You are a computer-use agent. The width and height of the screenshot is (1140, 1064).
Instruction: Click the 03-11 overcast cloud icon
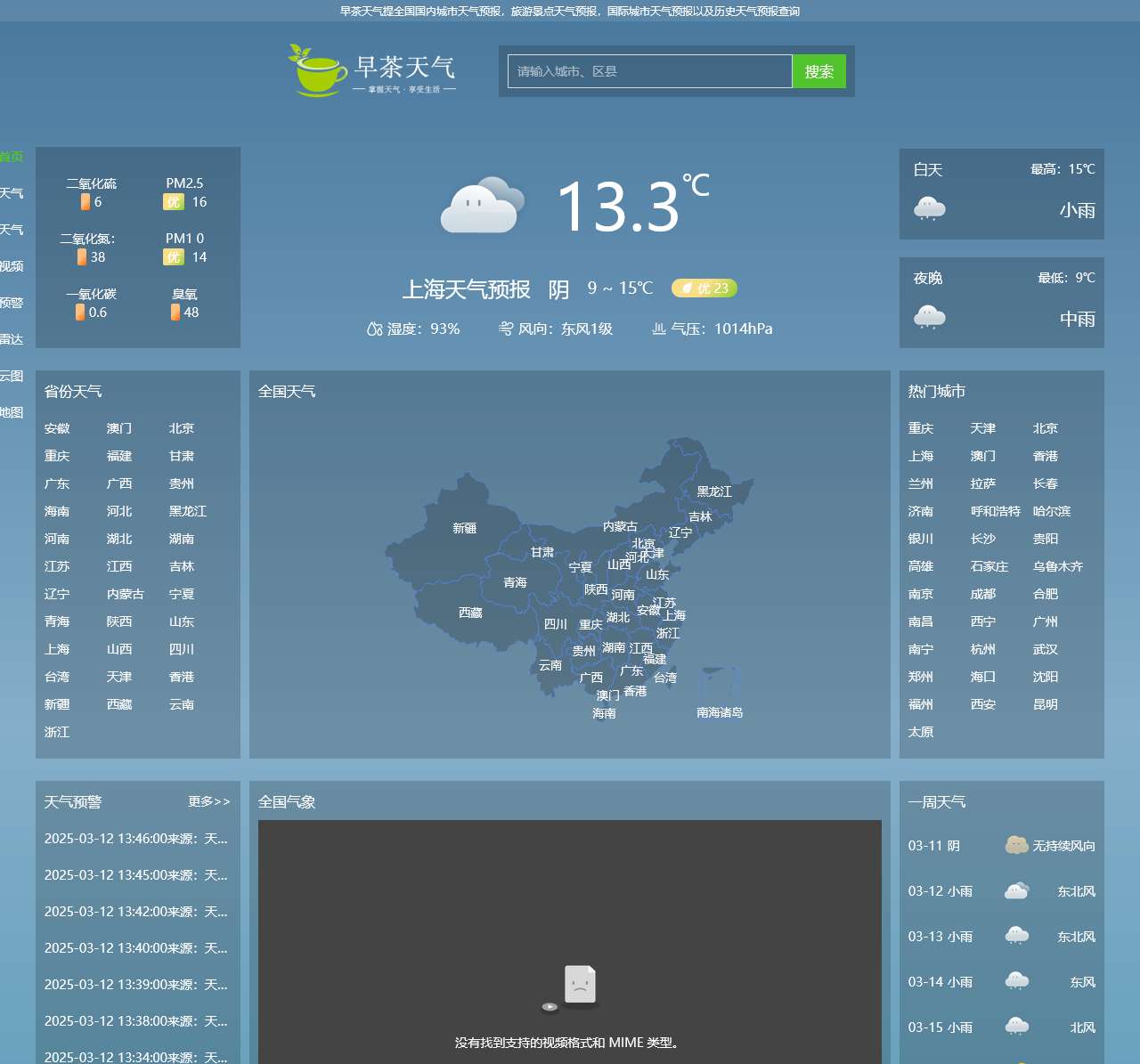(1016, 845)
